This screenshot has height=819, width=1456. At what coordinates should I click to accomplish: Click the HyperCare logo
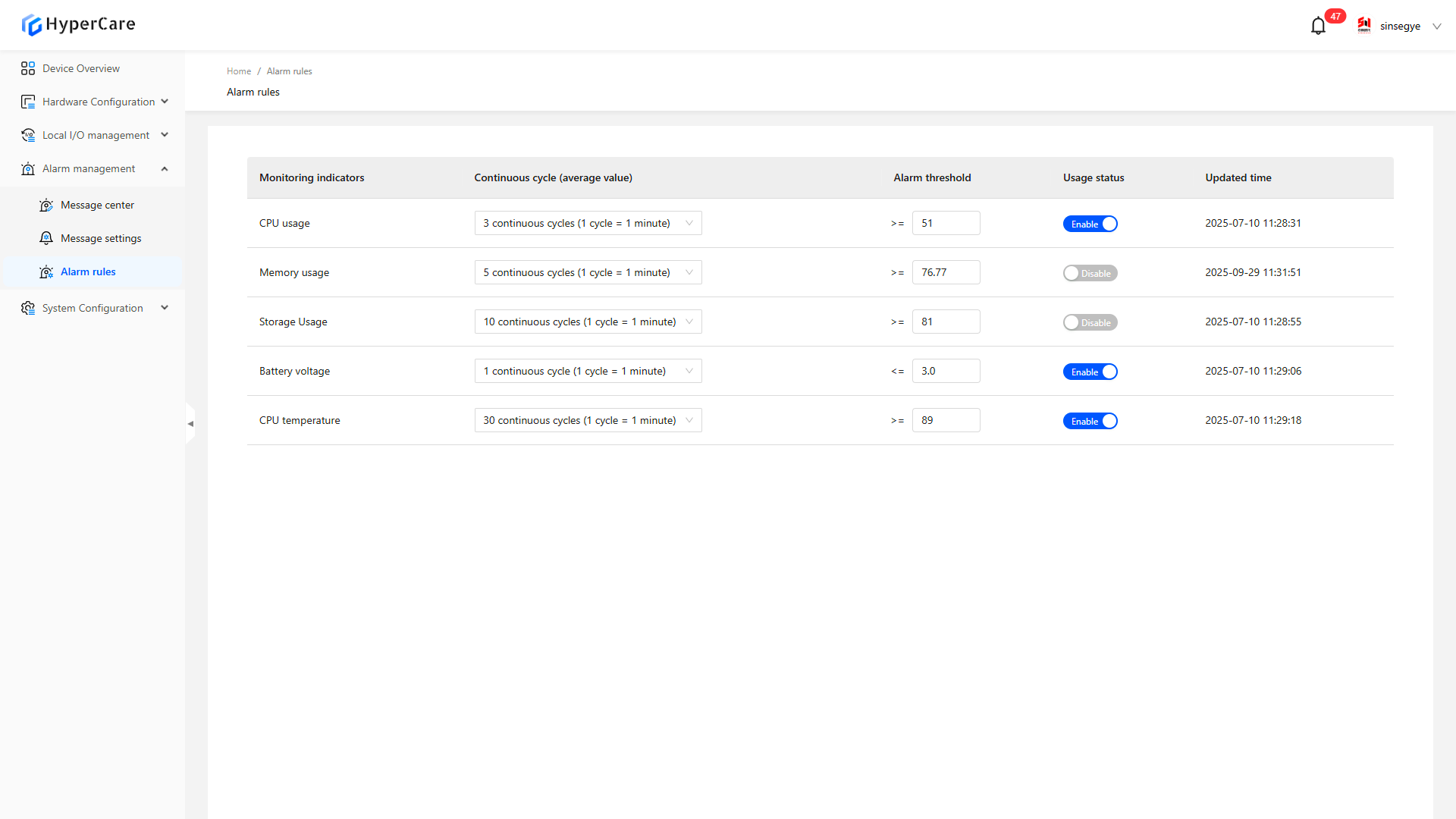78,24
